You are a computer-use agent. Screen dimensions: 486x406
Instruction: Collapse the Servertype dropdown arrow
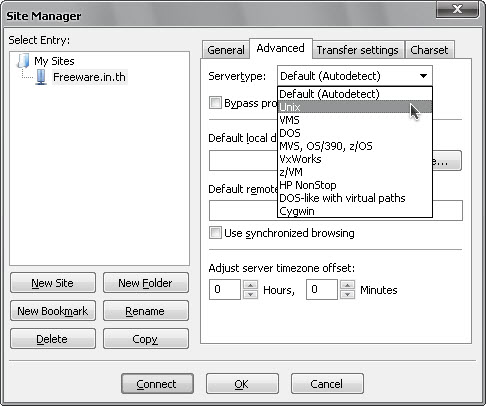(x=423, y=76)
